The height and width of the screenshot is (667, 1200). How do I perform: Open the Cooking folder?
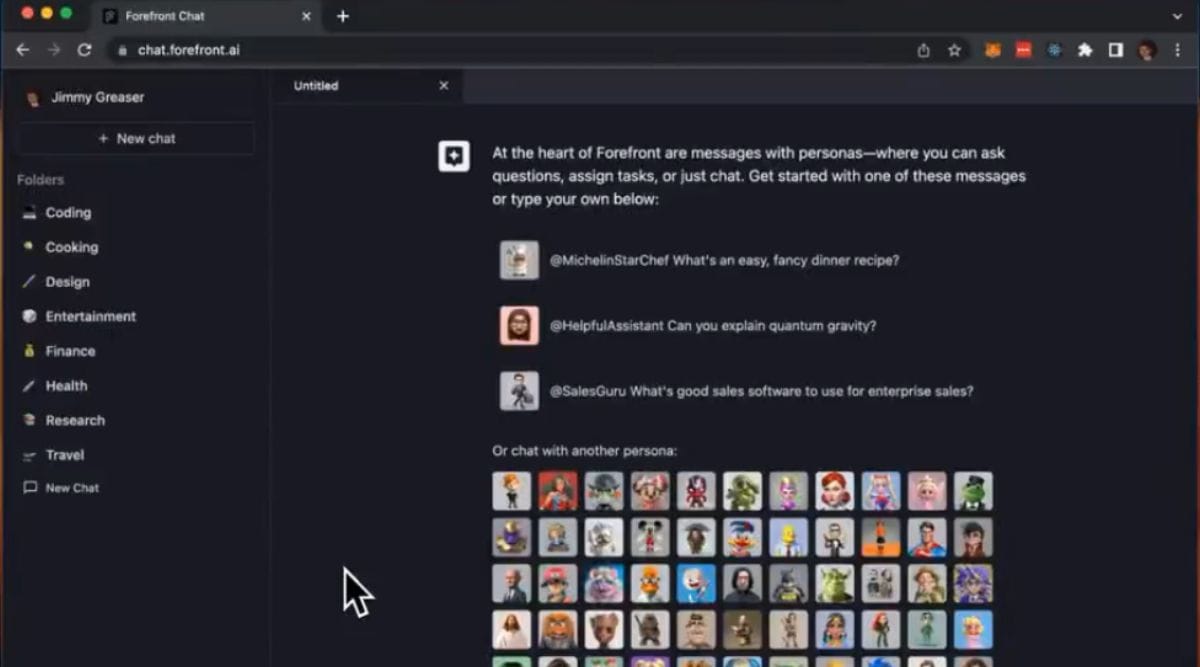tap(71, 247)
